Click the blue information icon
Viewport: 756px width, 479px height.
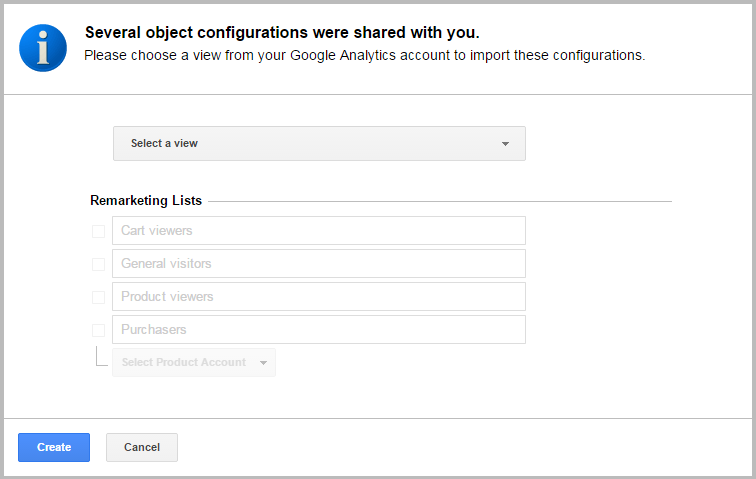click(x=42, y=47)
